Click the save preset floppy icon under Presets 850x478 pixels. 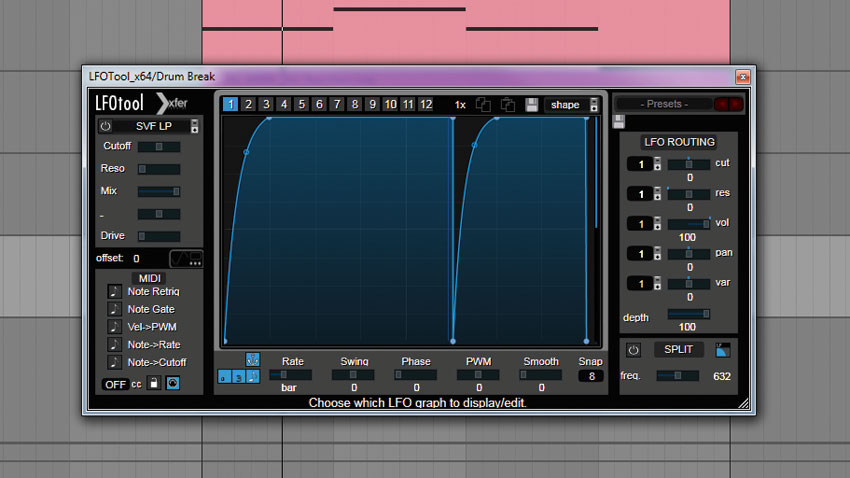pyautogui.click(x=619, y=121)
